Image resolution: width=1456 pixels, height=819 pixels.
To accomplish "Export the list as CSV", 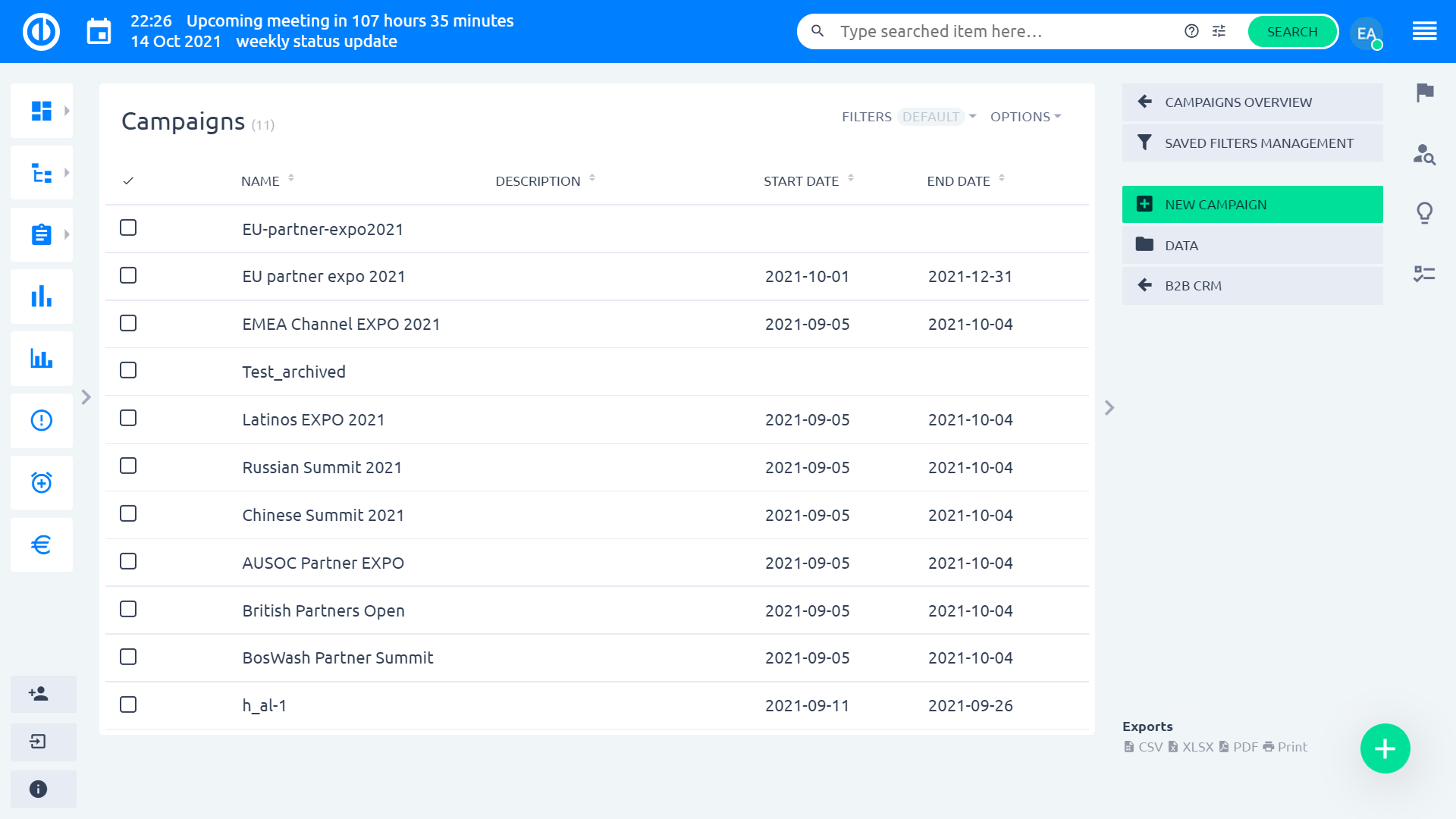I will tap(1144, 747).
